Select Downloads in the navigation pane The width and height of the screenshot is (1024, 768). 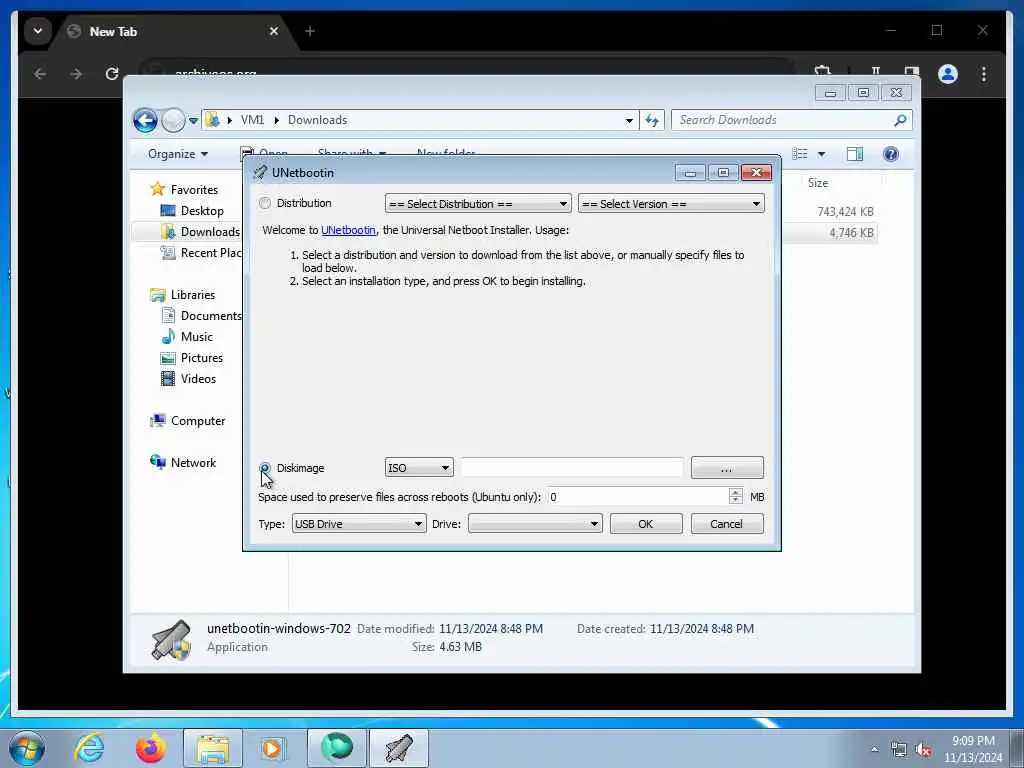click(210, 232)
